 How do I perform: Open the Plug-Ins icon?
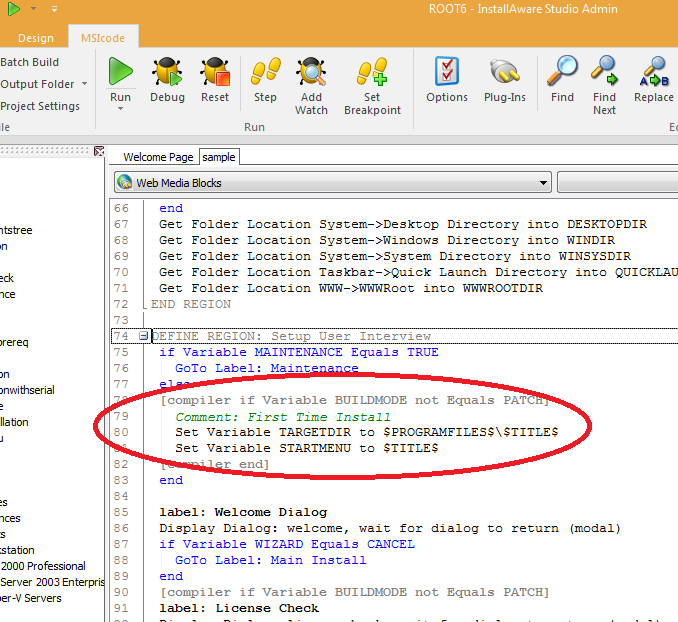505,71
